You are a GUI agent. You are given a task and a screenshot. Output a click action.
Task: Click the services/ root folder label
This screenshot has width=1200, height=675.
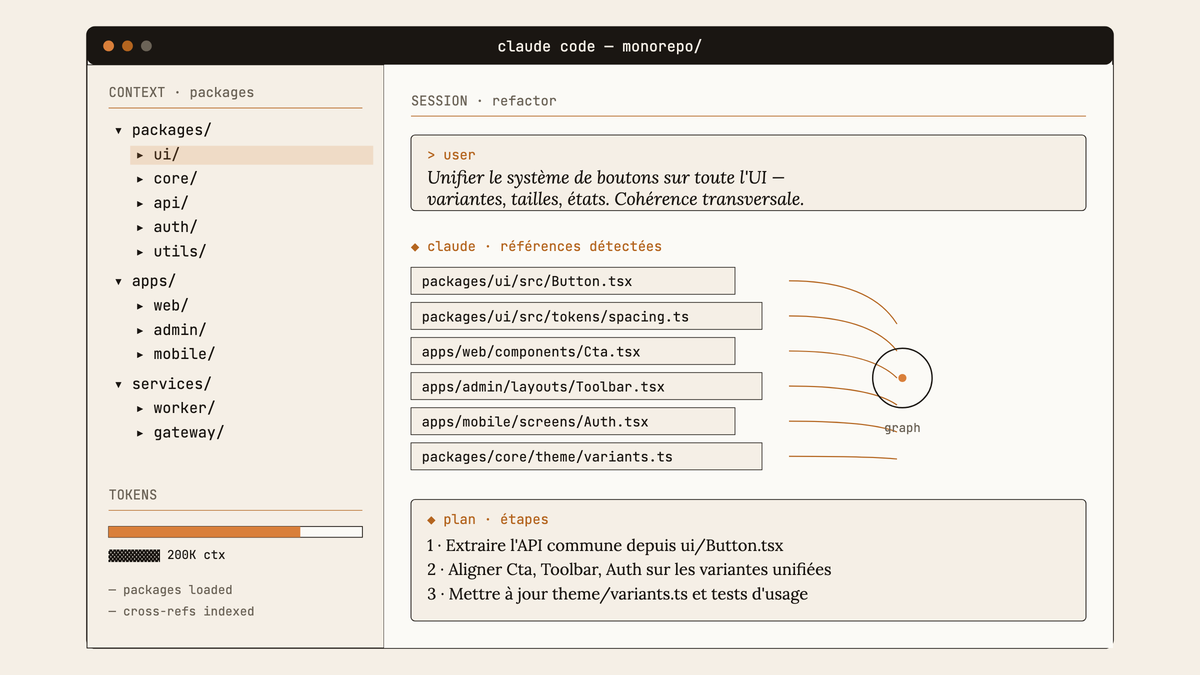[171, 384]
